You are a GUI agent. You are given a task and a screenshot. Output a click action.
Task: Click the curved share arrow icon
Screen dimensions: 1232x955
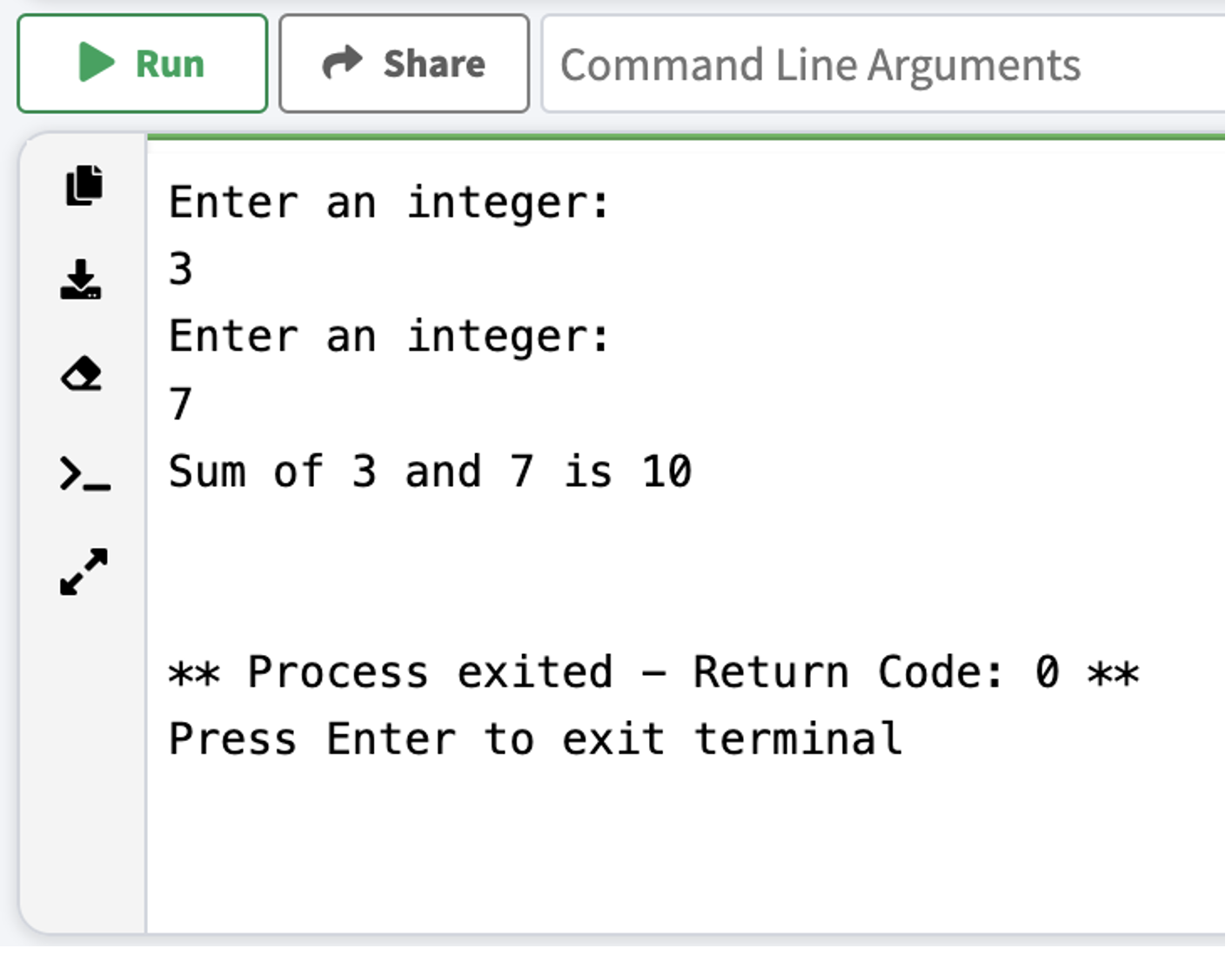click(342, 63)
